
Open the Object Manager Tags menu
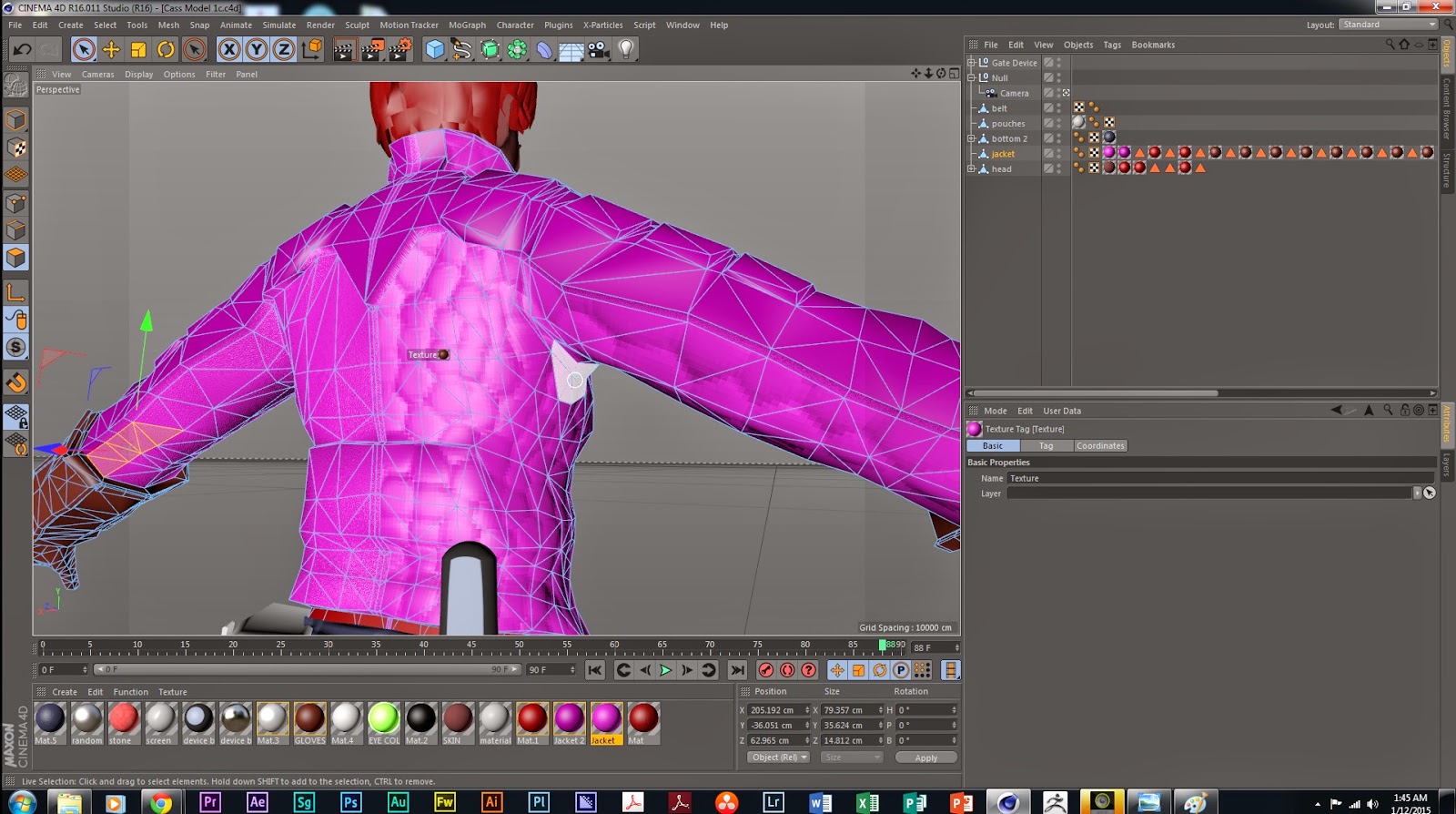(1112, 45)
